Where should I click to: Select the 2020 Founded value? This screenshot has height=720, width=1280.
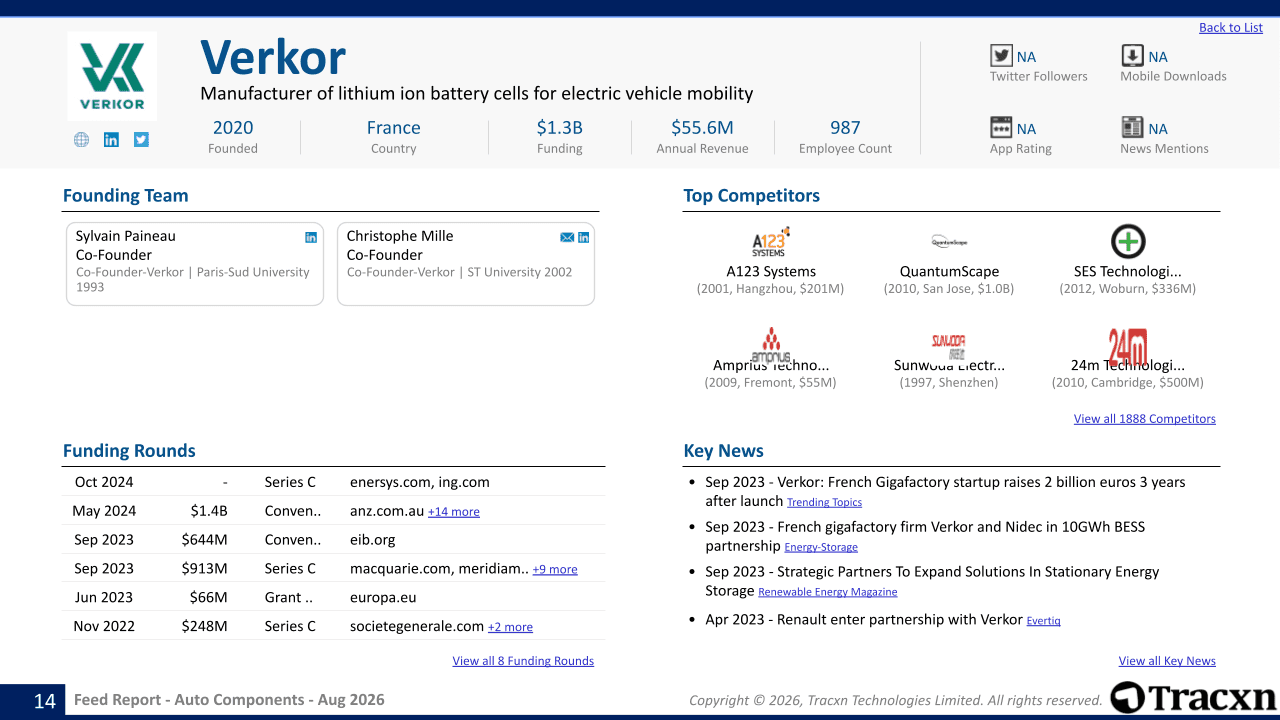[x=233, y=128]
